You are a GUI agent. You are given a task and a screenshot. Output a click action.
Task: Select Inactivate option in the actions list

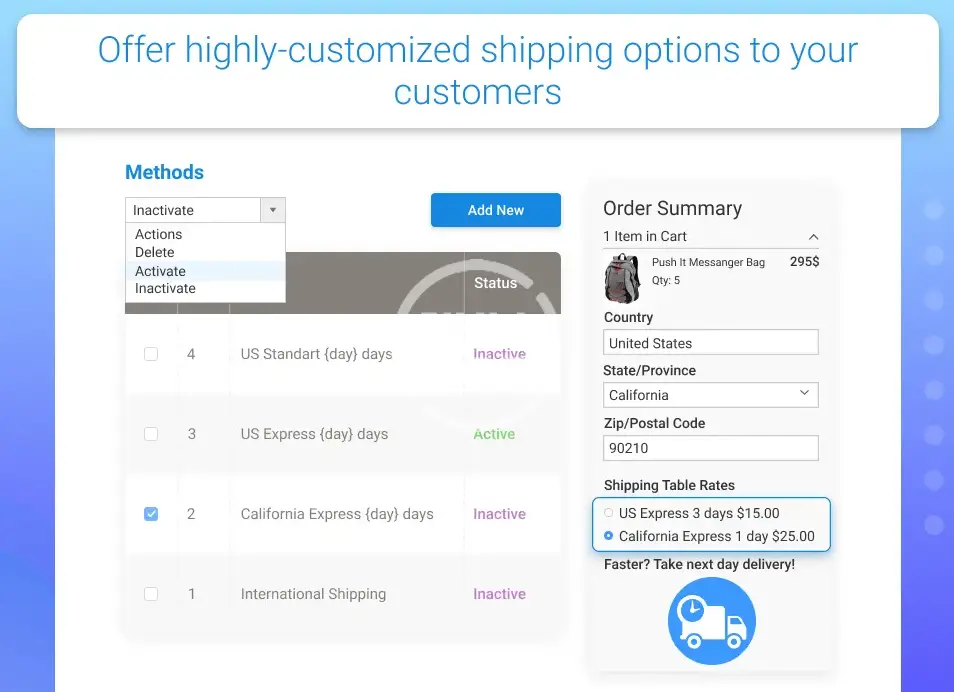tap(166, 288)
